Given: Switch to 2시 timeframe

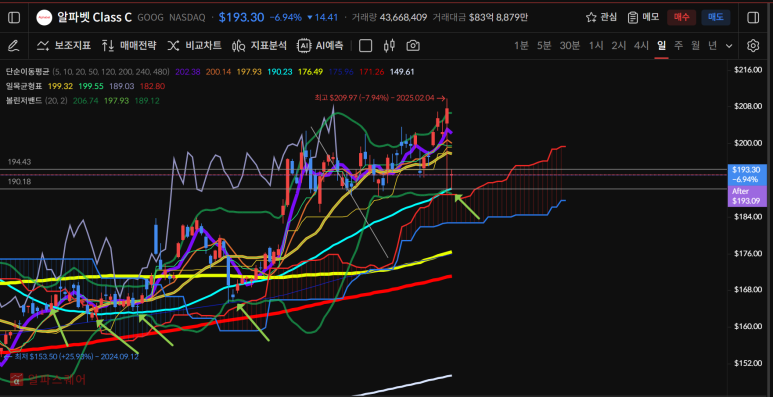Looking at the screenshot, I should point(619,46).
